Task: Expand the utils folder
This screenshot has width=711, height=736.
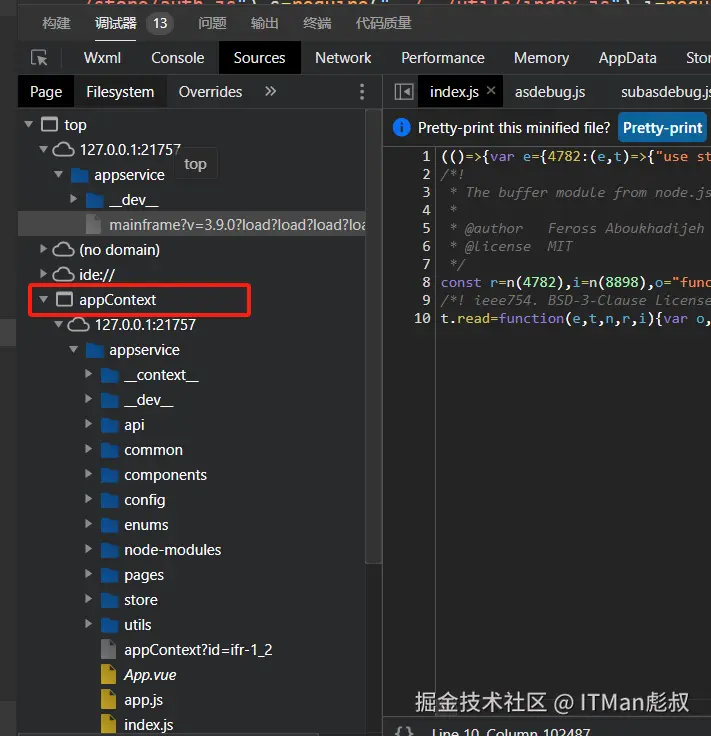Action: point(88,623)
